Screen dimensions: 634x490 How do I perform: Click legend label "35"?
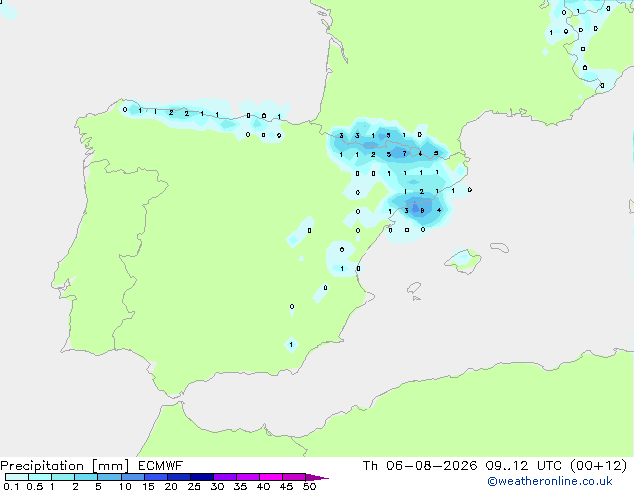click(240, 486)
